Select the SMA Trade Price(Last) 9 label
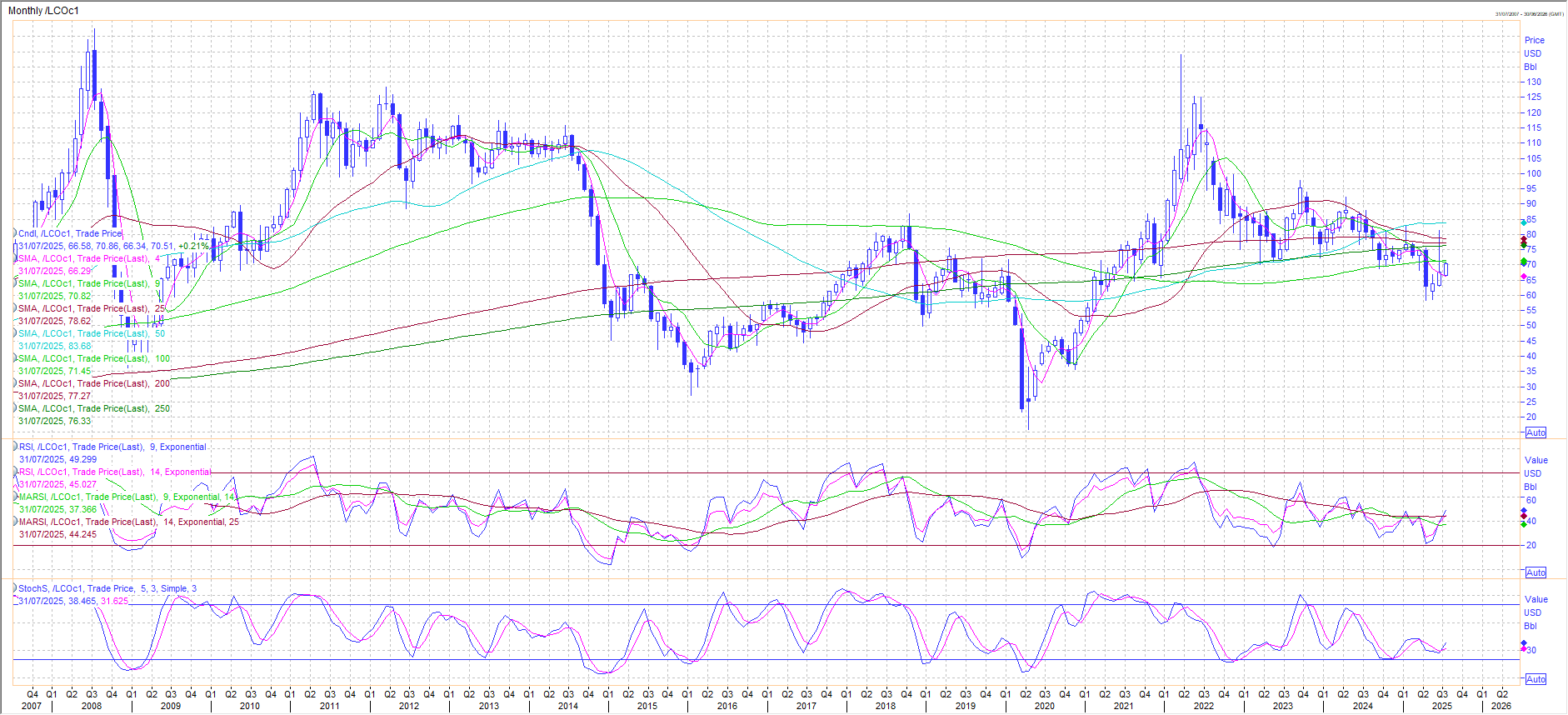1568x715 pixels. tap(89, 283)
